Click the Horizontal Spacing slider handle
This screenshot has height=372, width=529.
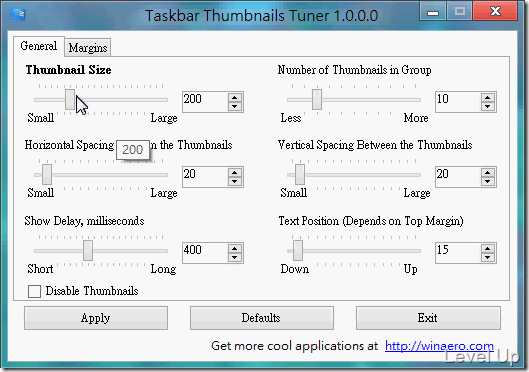tap(47, 174)
